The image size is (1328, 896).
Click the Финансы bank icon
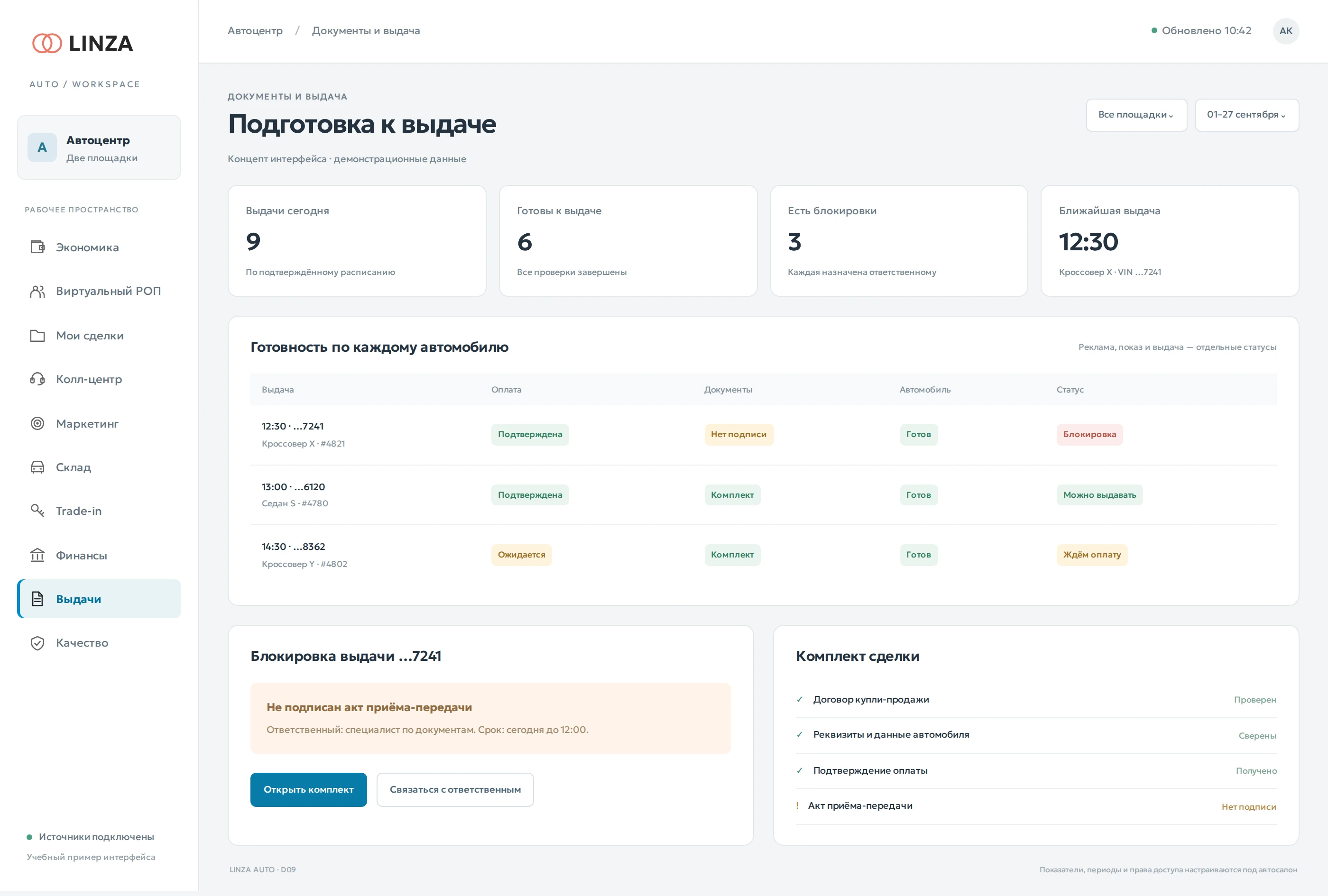37,555
